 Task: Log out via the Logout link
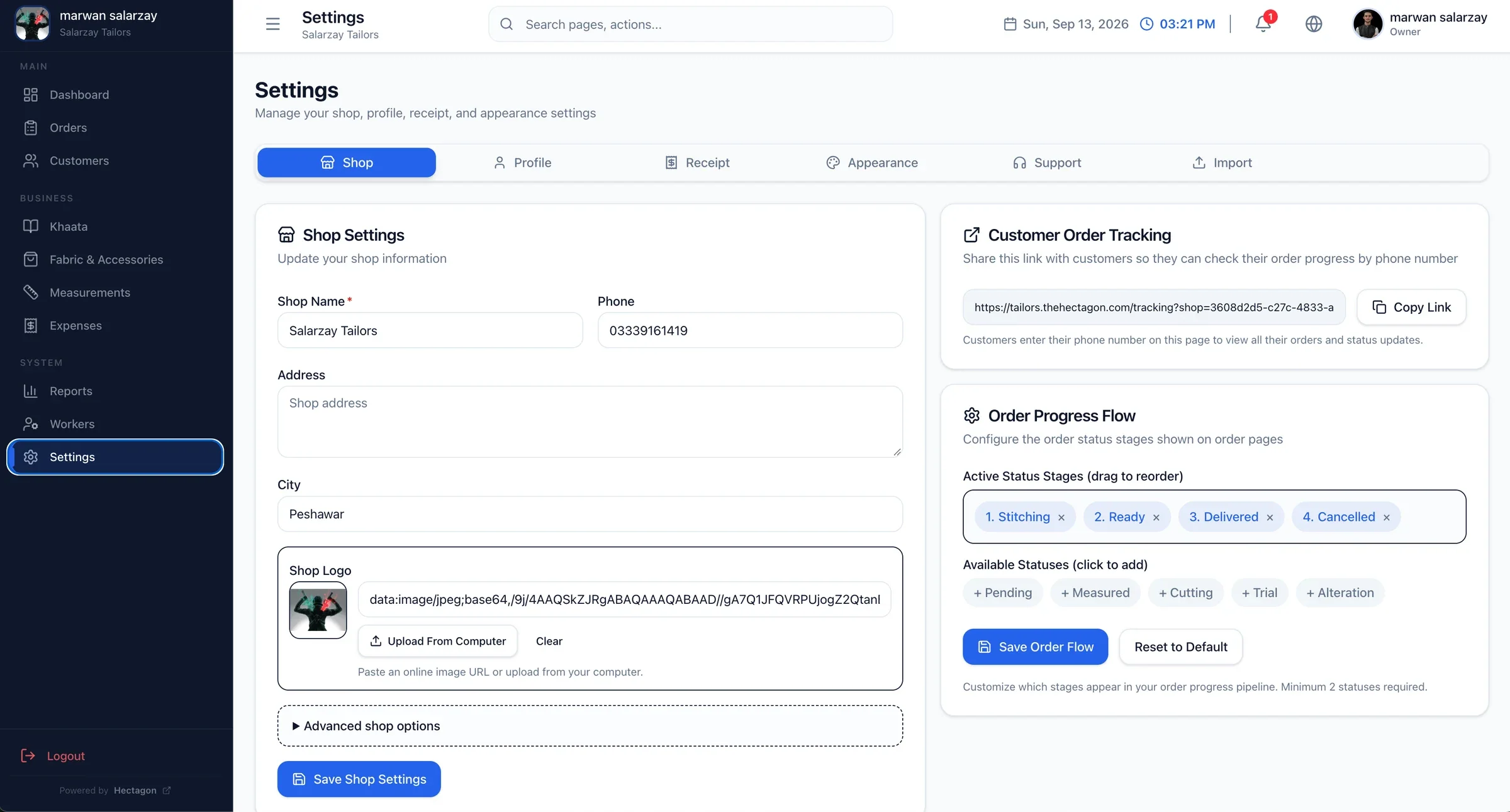(53, 756)
